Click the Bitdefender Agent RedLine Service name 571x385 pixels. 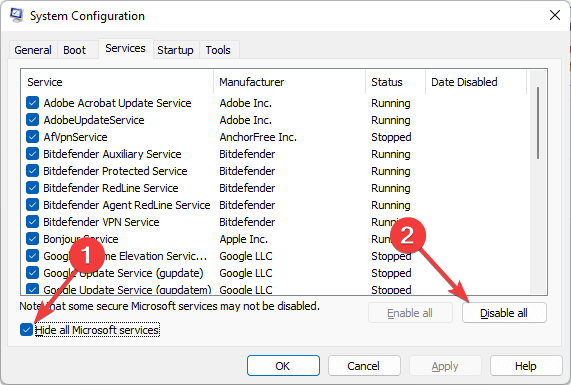click(x=127, y=205)
